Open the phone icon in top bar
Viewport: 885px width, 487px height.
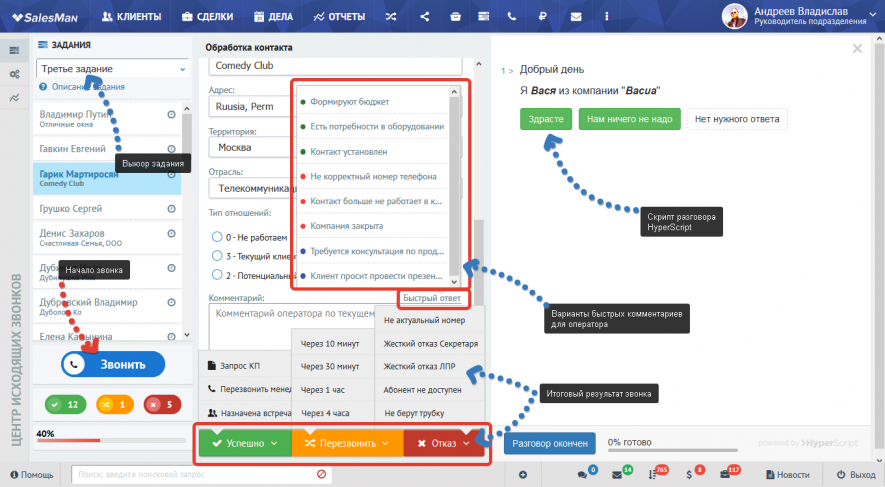[x=513, y=16]
